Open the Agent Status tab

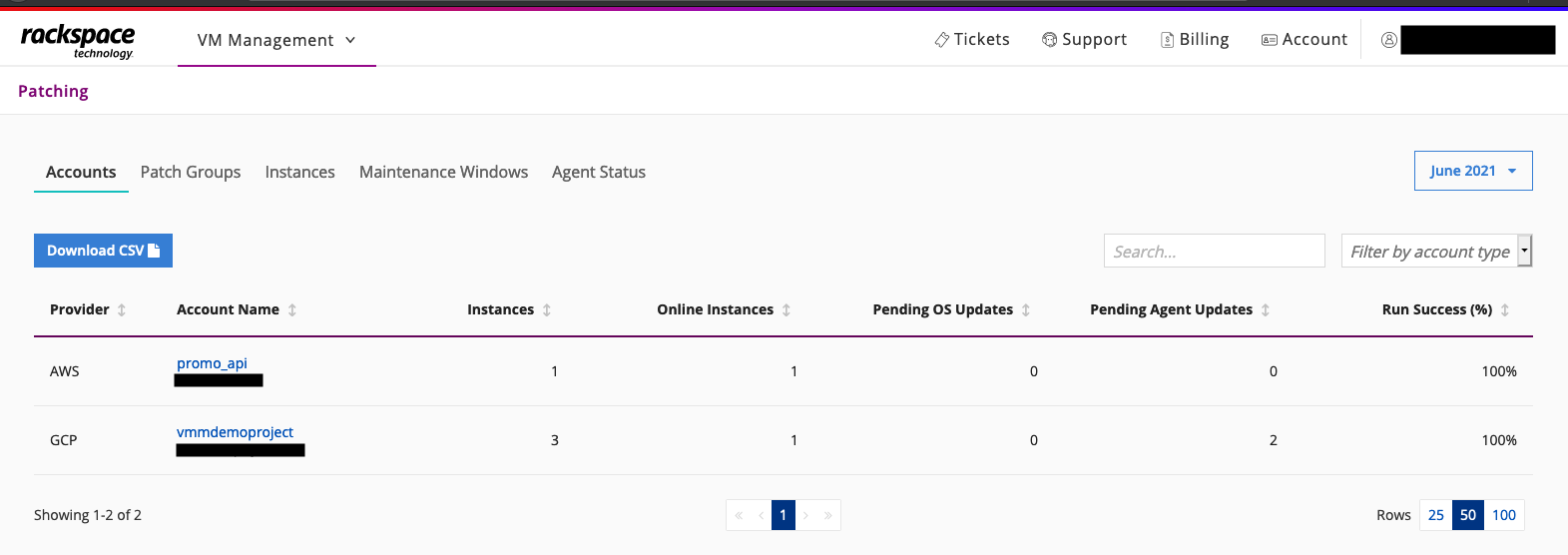click(599, 172)
